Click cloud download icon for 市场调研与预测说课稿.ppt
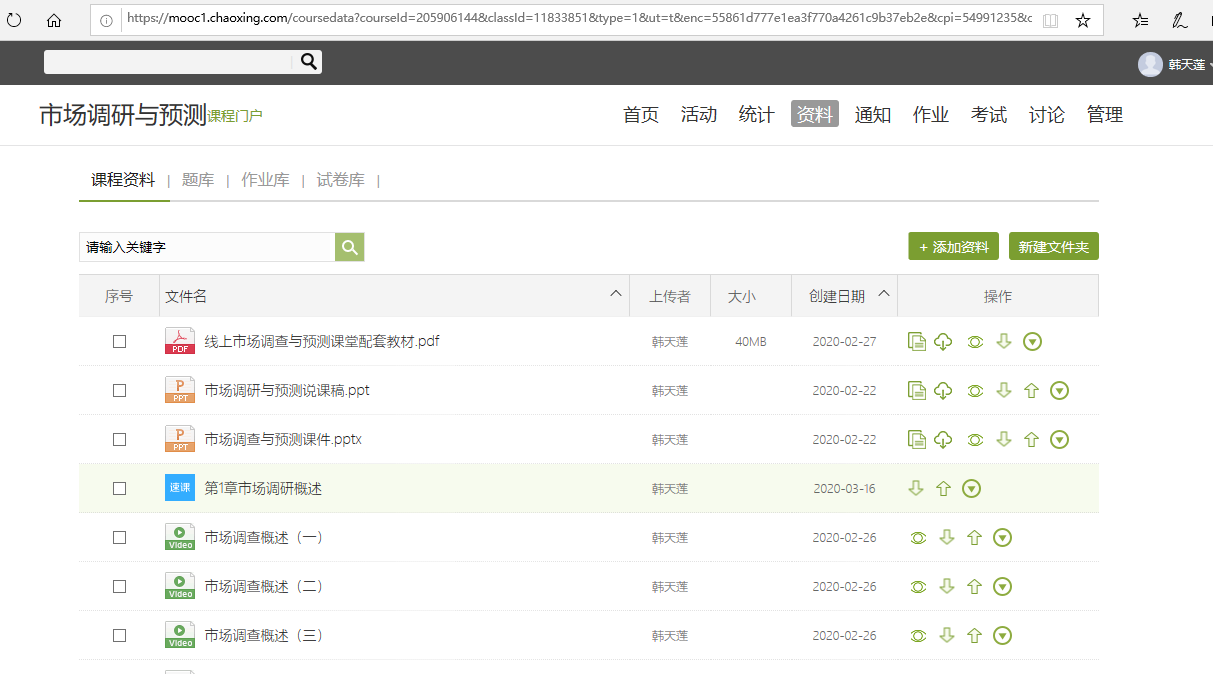The image size is (1213, 674). coord(942,391)
